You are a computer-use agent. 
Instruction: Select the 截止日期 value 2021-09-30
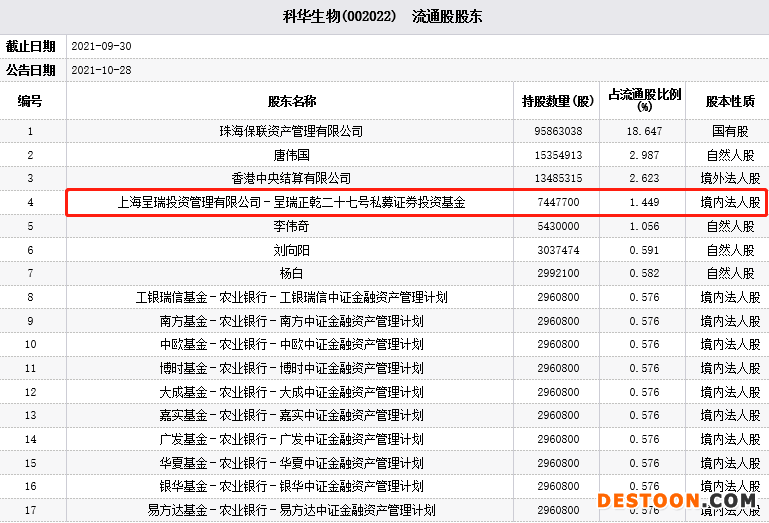click(102, 47)
